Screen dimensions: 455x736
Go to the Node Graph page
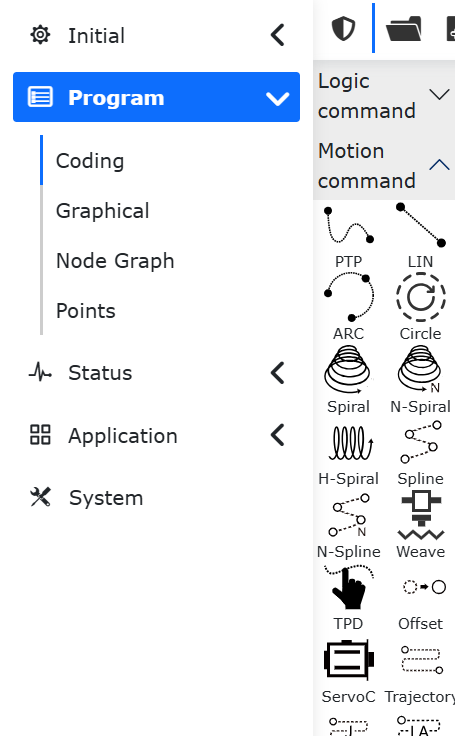coord(115,261)
